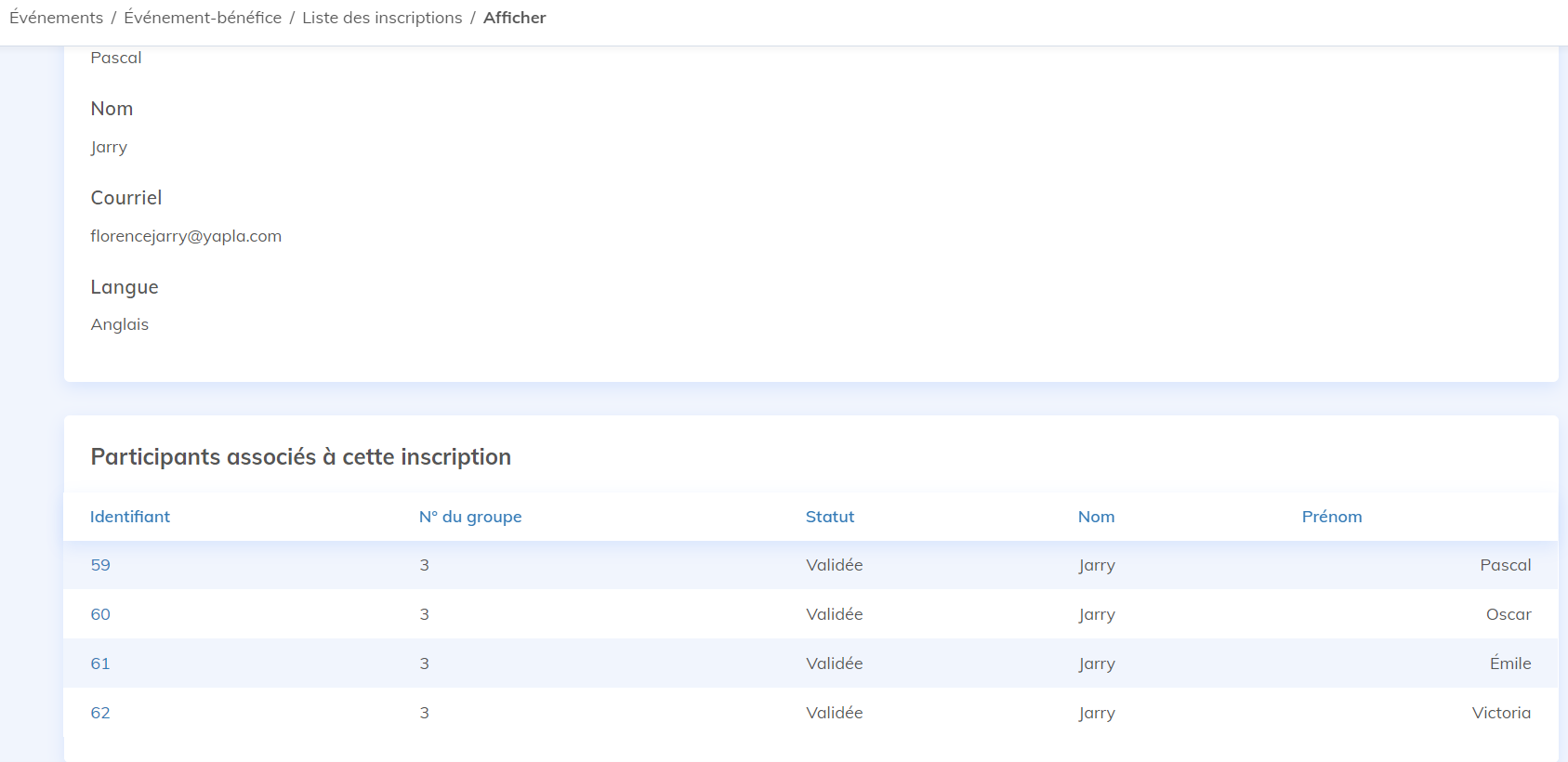Click the Émile first name cell
This screenshot has width=1568, height=762.
[x=1509, y=663]
